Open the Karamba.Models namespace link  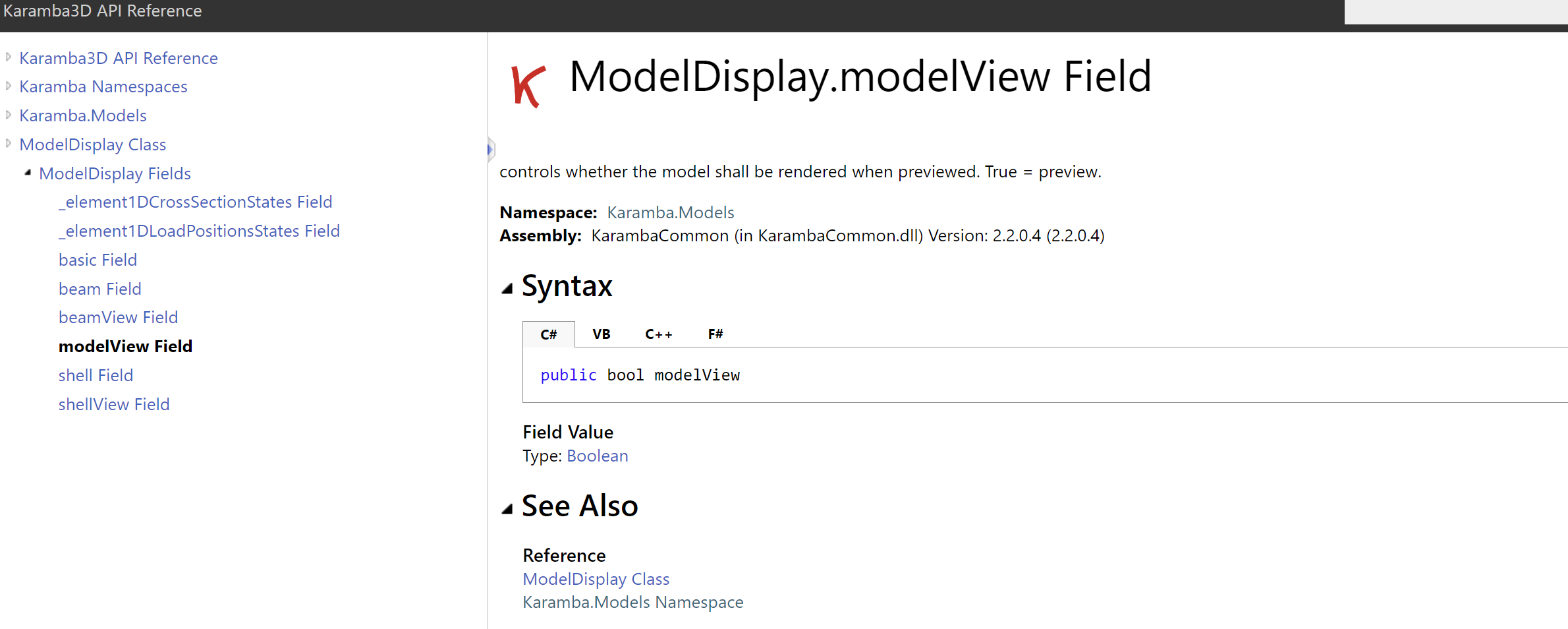tap(670, 212)
